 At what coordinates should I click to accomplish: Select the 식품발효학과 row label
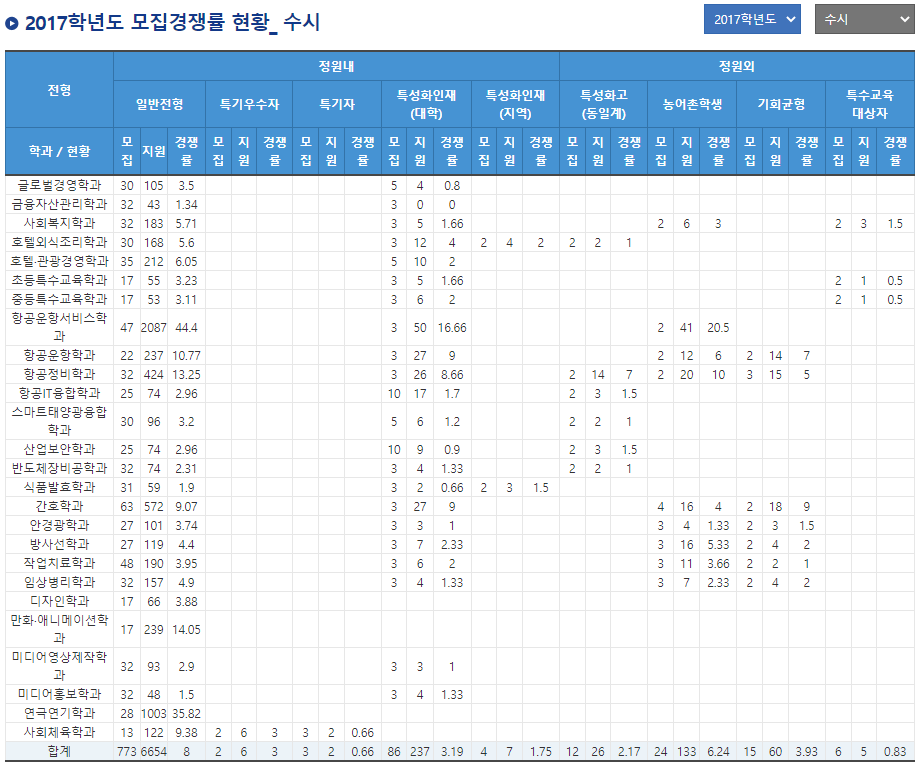(x=59, y=487)
